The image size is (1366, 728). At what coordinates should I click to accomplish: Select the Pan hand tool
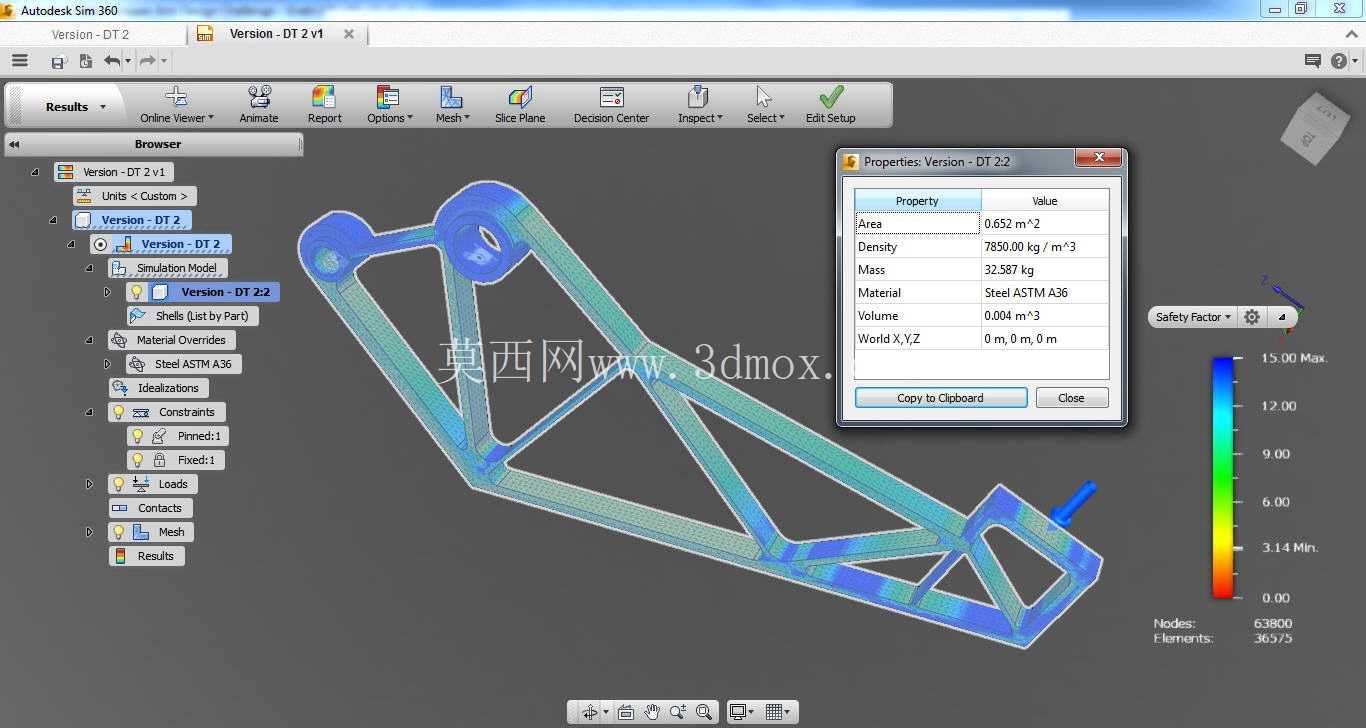(x=652, y=712)
